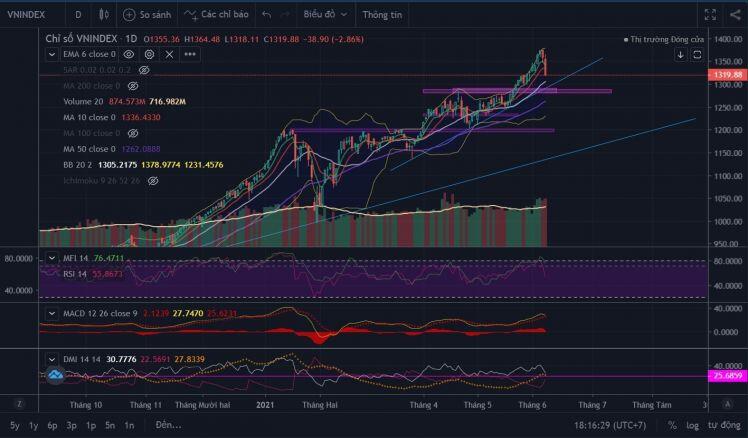The width and height of the screenshot is (748, 438).
Task: Redo the chart action
Action: [x=285, y=15]
